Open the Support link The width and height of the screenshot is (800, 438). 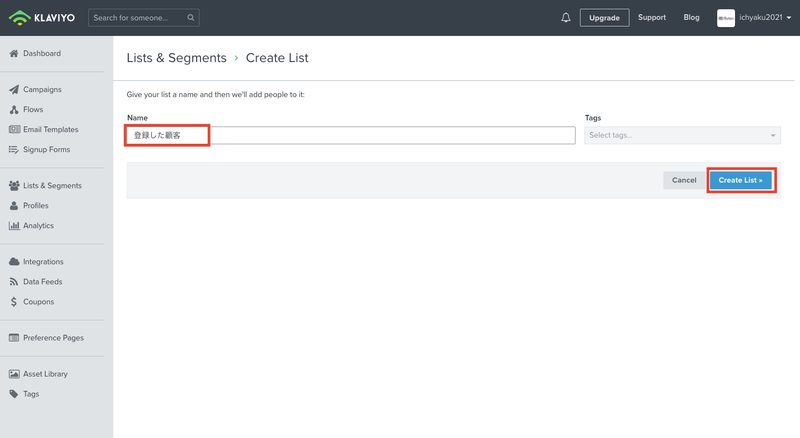652,17
